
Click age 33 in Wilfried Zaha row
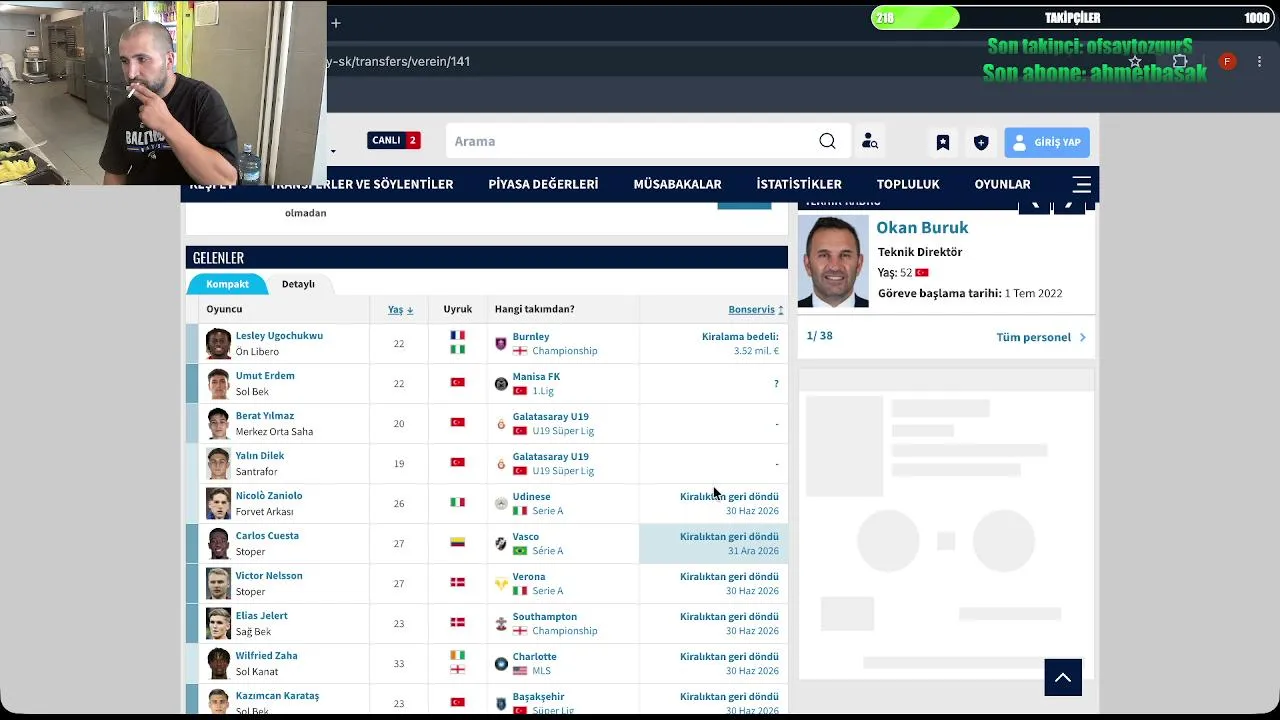coord(399,664)
